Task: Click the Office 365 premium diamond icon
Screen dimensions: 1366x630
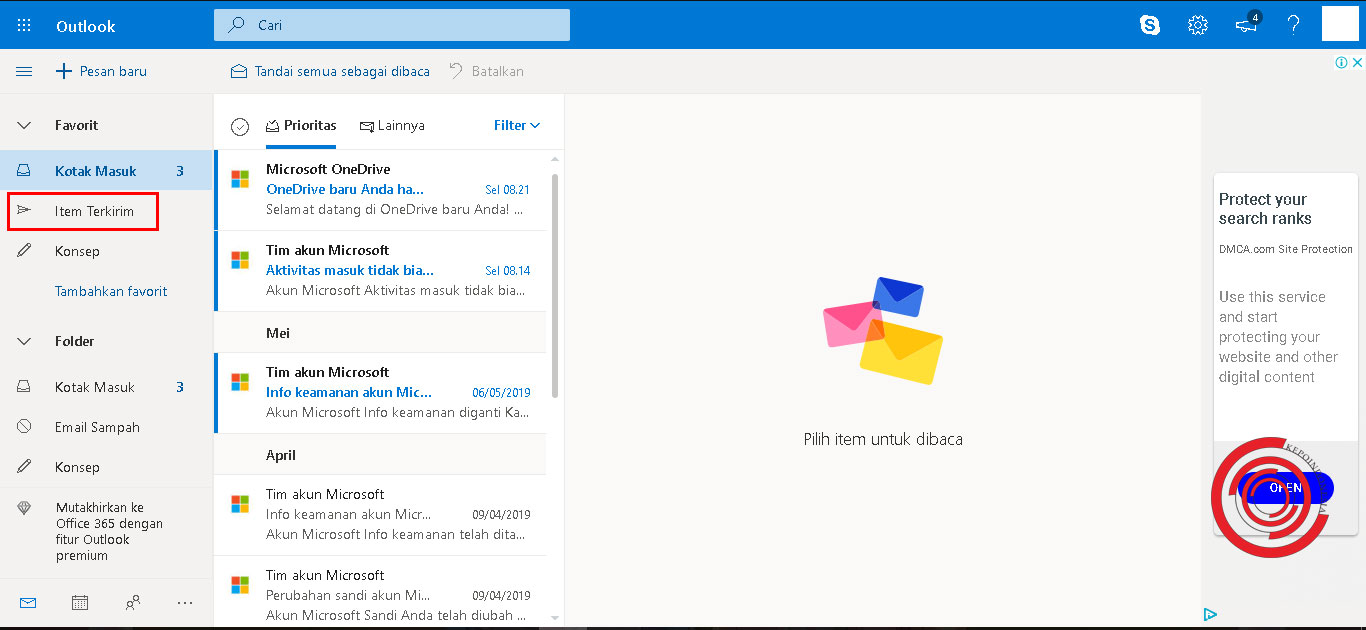Action: pos(25,508)
